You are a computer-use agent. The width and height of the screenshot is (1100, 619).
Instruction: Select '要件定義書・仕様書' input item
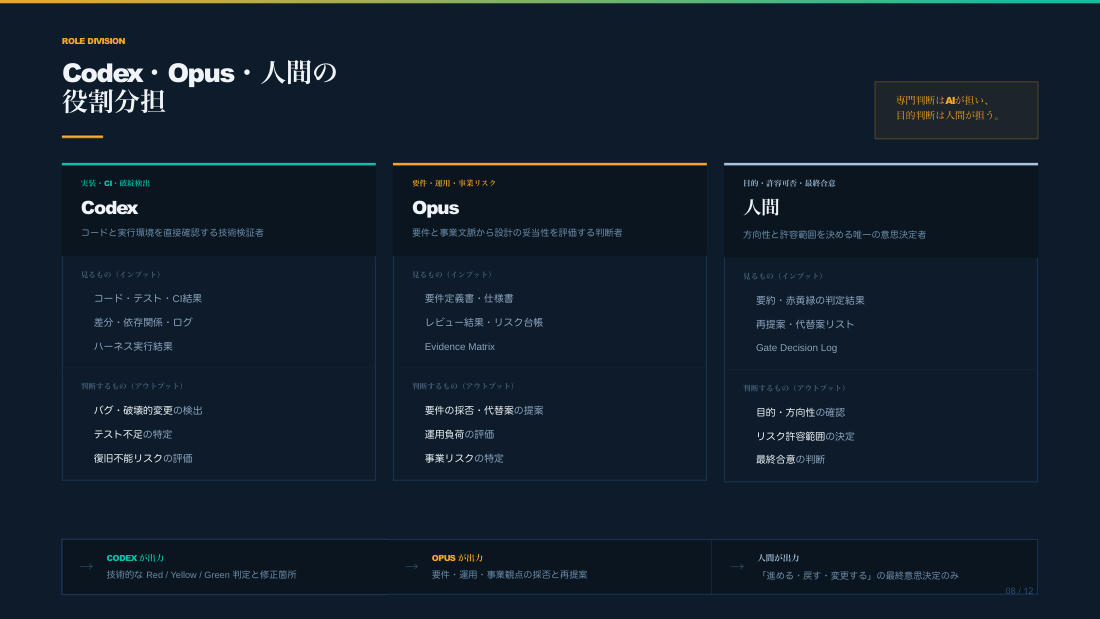pos(469,298)
